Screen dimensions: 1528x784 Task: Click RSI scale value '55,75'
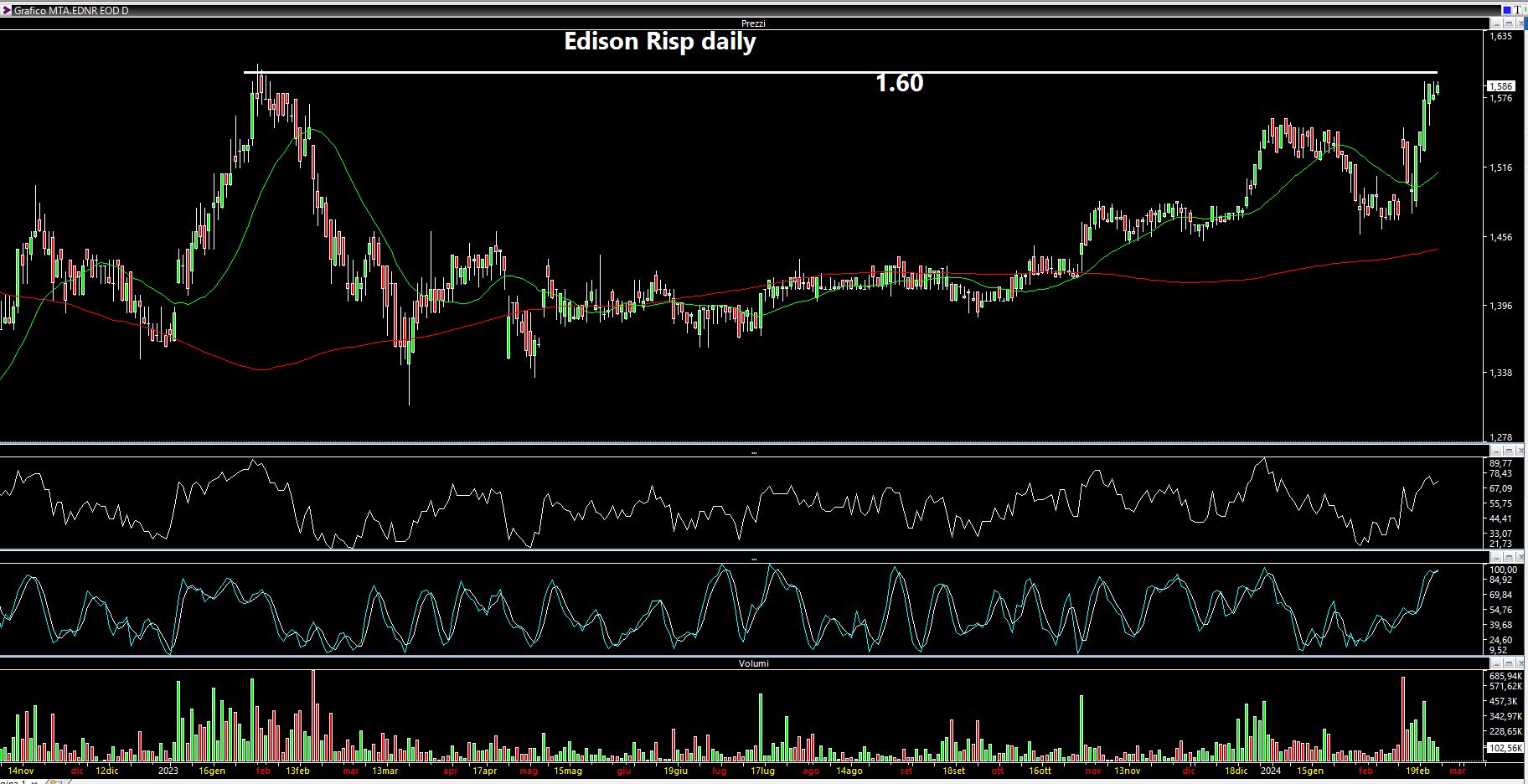tap(1500, 503)
